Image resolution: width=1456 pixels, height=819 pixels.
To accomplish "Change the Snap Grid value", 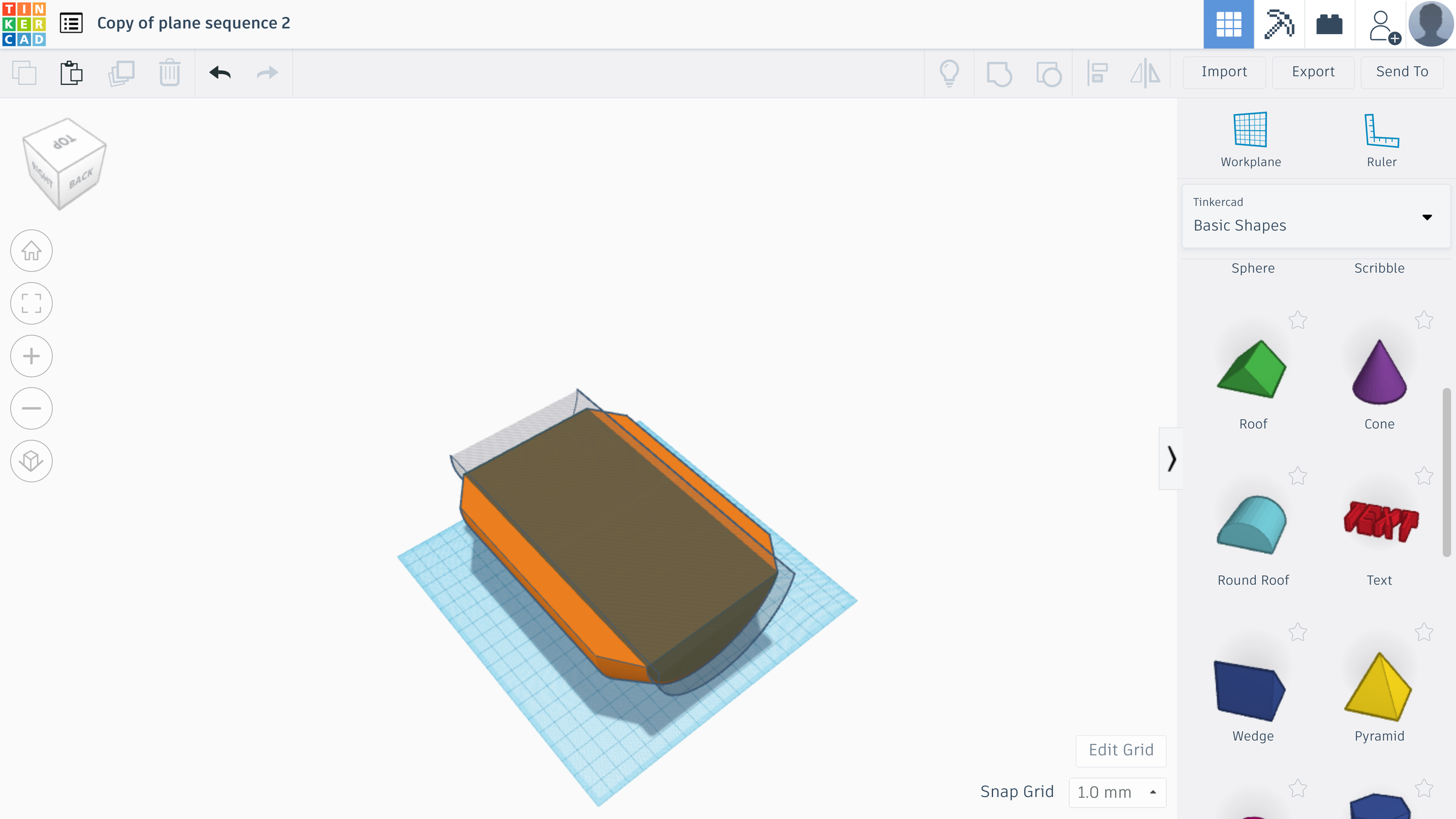I will click(1117, 792).
